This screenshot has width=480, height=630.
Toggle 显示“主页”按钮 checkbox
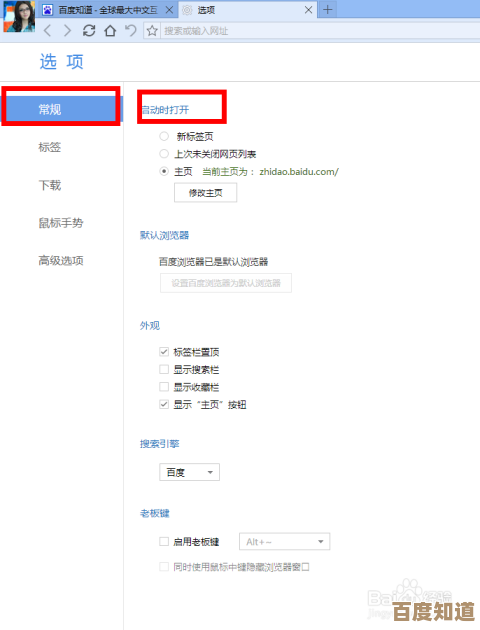164,404
